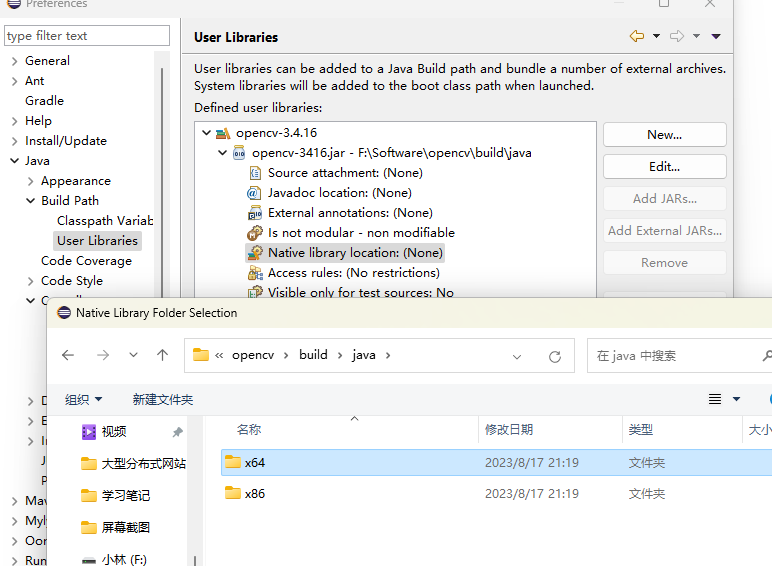Image resolution: width=772 pixels, height=566 pixels.
Task: Open the back history dropdown arrow
Action: [656, 36]
